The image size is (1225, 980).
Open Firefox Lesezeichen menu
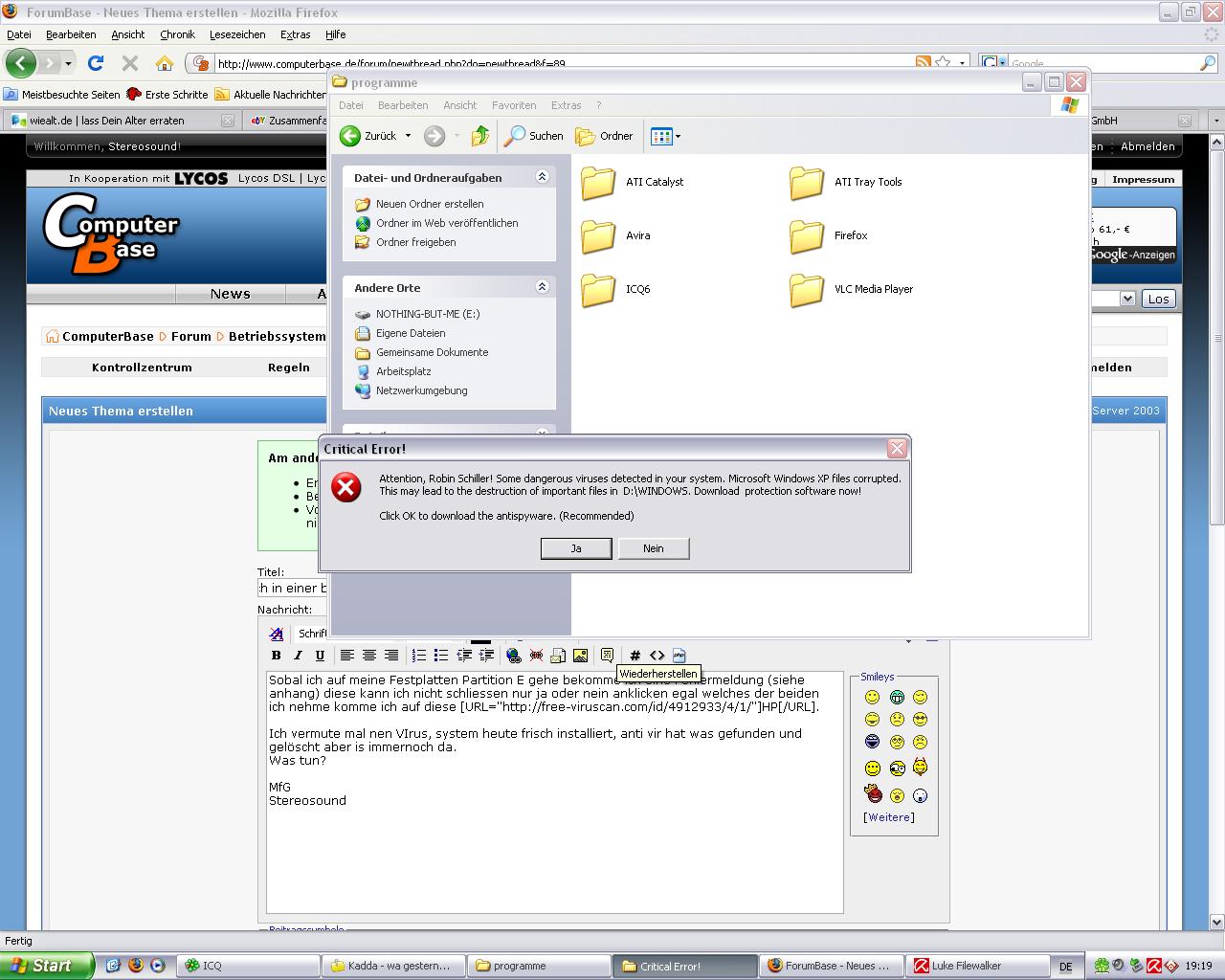coord(237,34)
